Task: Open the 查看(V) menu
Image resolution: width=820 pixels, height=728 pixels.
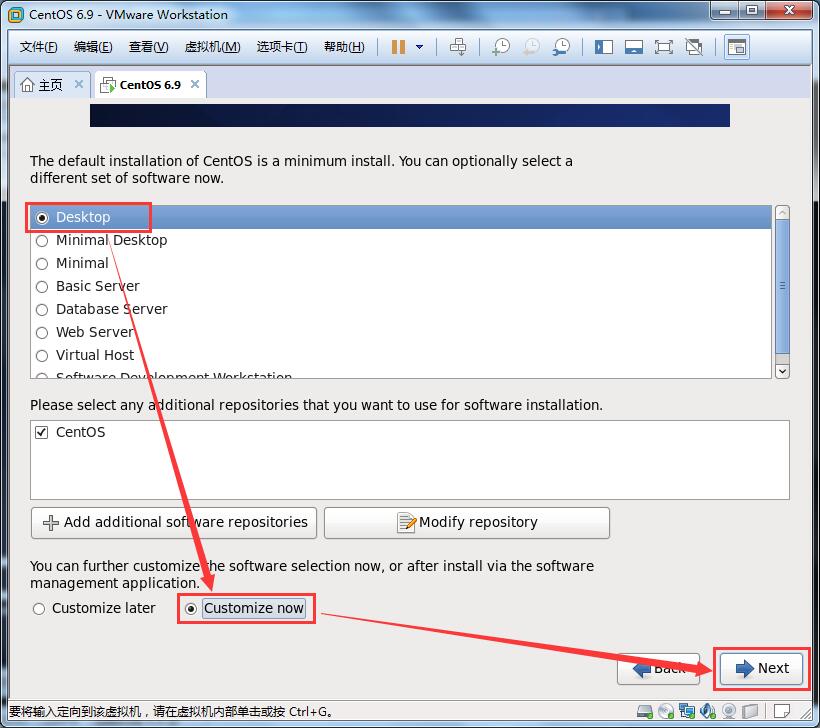Action: [x=149, y=47]
